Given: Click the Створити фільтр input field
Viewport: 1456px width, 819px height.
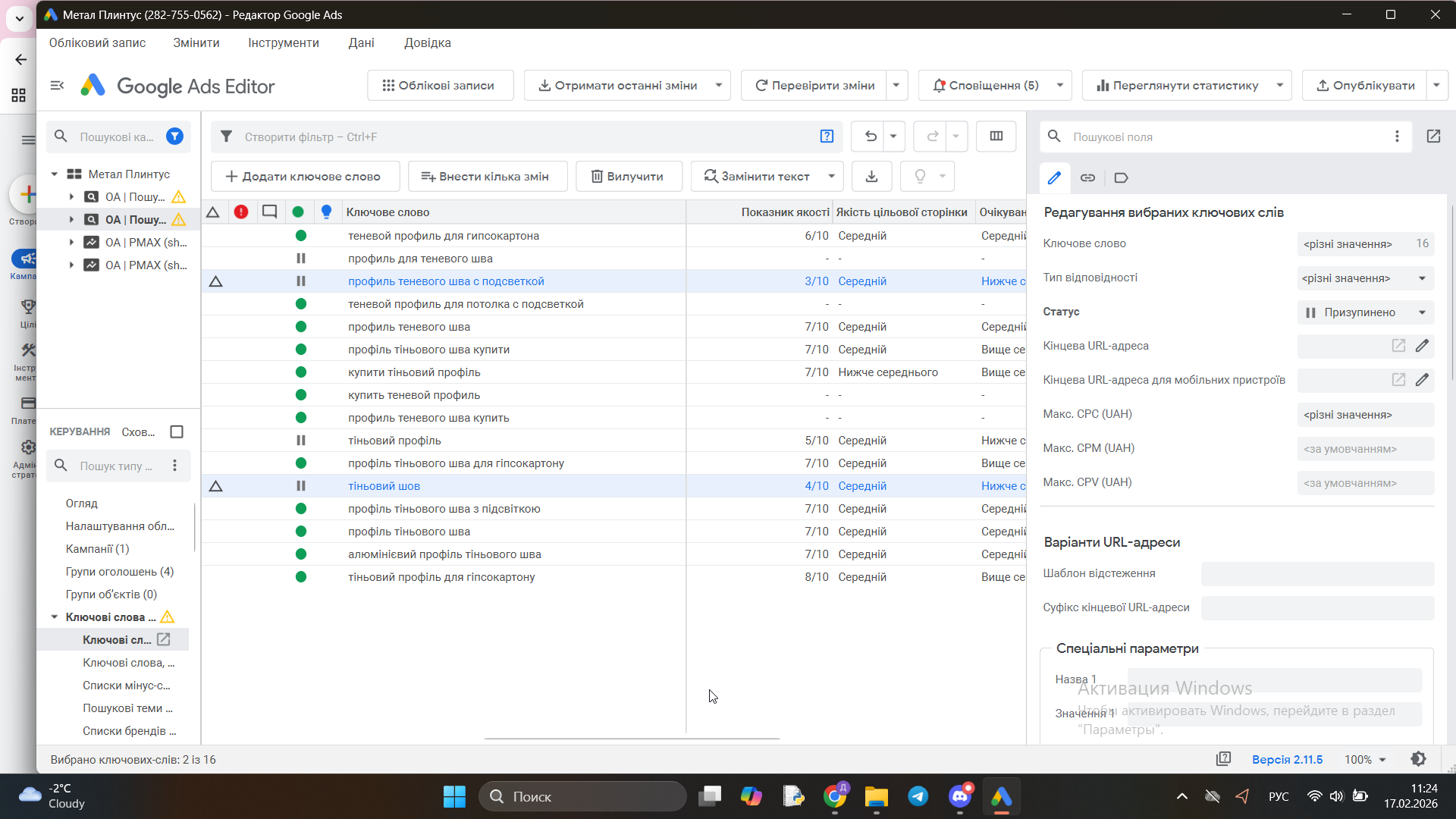Looking at the screenshot, I should pyautogui.click(x=523, y=137).
